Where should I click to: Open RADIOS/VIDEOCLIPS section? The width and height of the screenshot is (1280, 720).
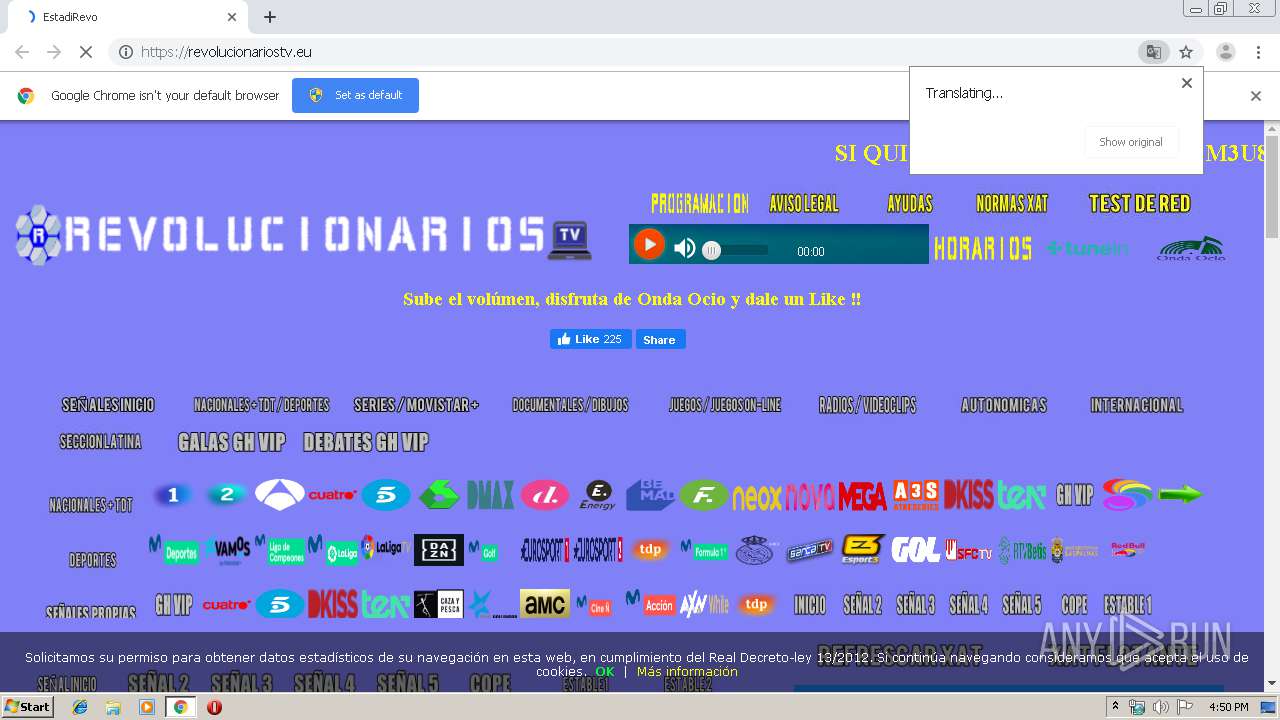click(867, 405)
